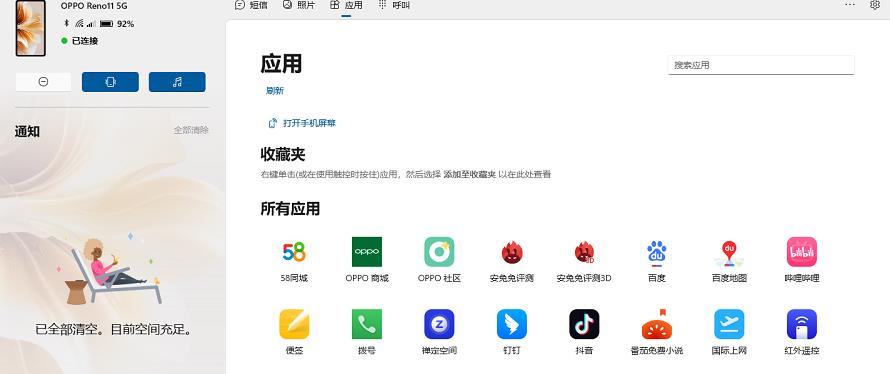Switch to the 短信 tab
The width and height of the screenshot is (890, 374).
pos(251,5)
